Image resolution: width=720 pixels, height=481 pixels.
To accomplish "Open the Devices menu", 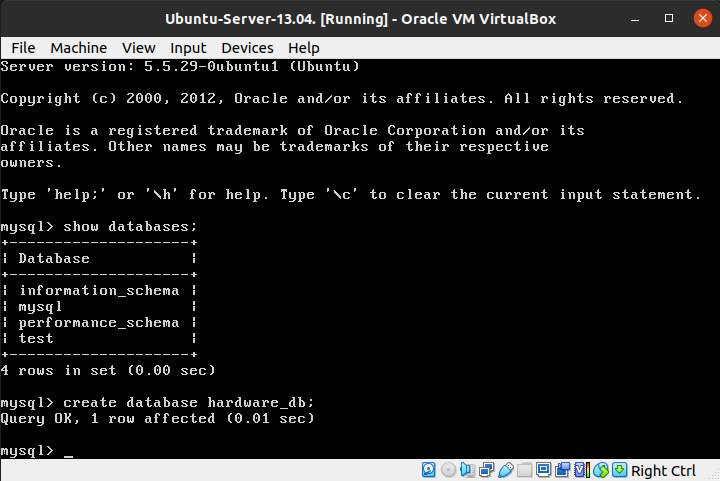I will pyautogui.click(x=248, y=48).
